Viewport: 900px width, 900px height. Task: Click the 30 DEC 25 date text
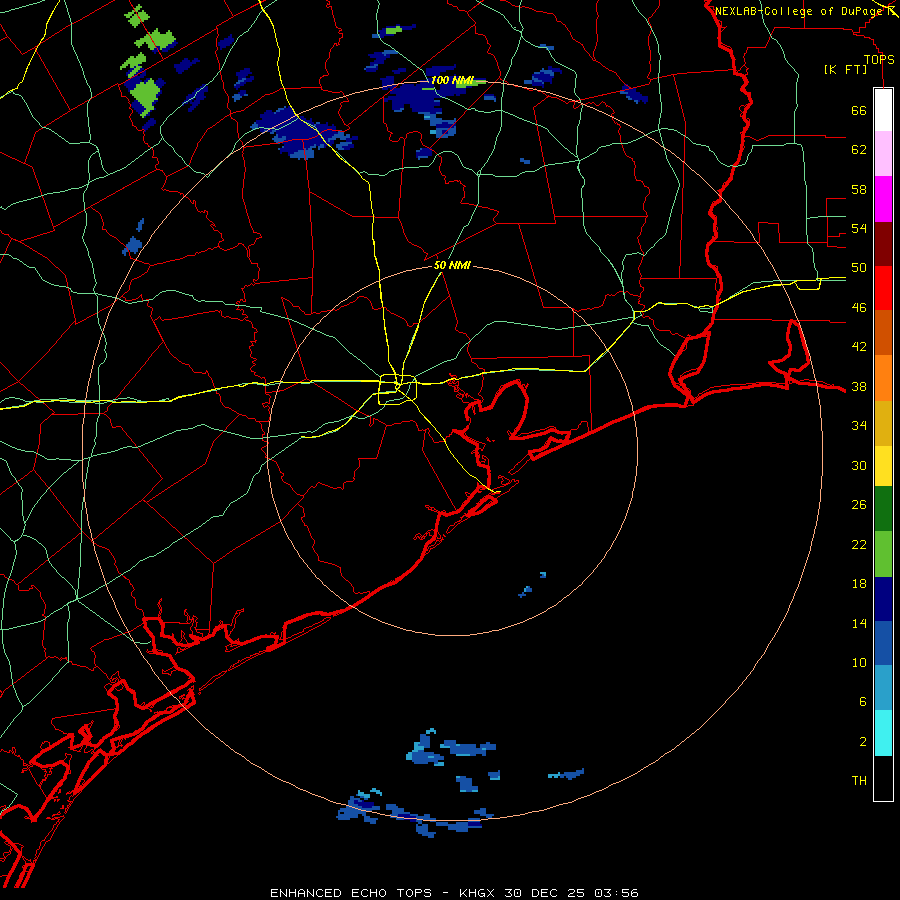(x=544, y=893)
